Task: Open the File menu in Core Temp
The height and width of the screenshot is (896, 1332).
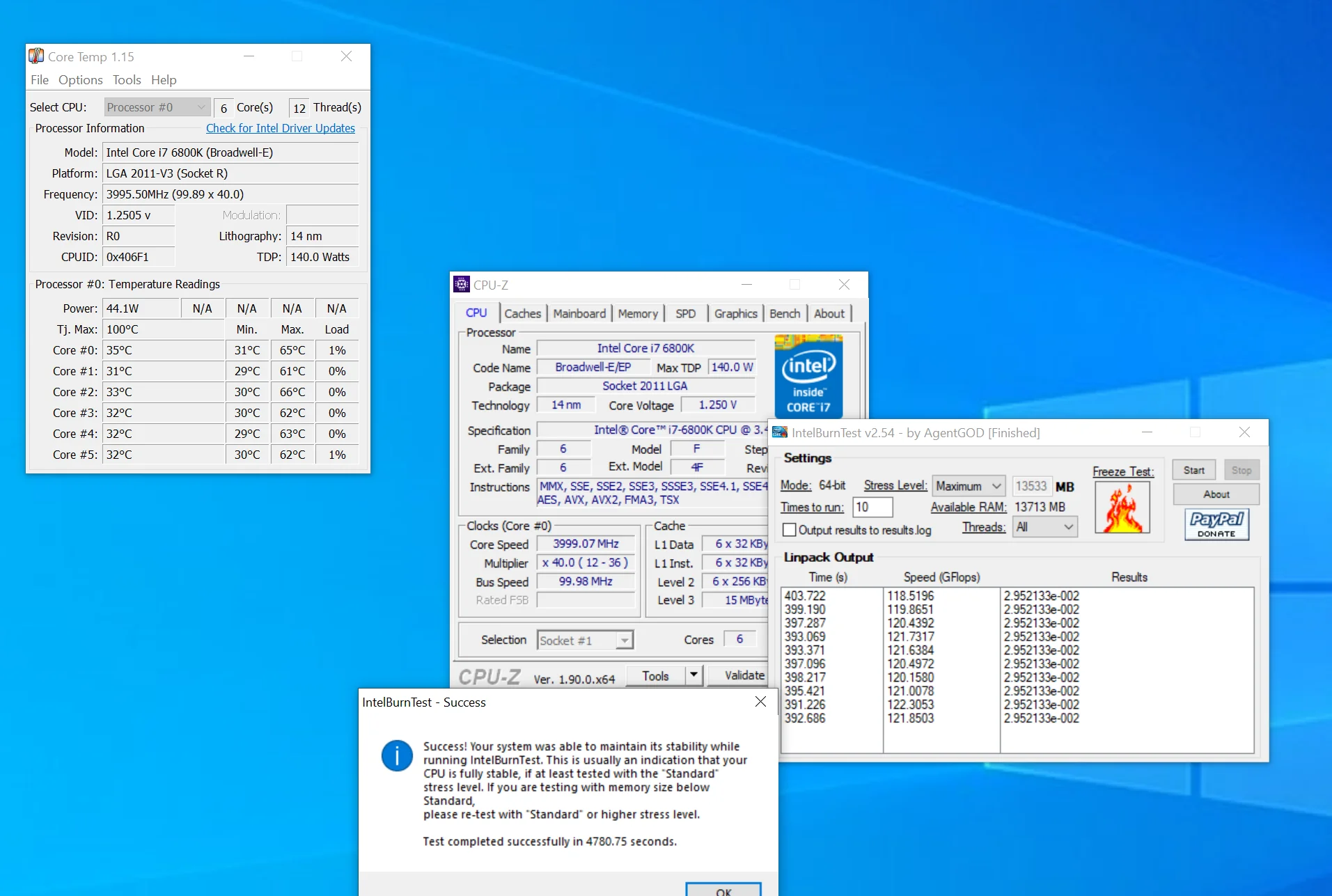Action: (x=40, y=80)
